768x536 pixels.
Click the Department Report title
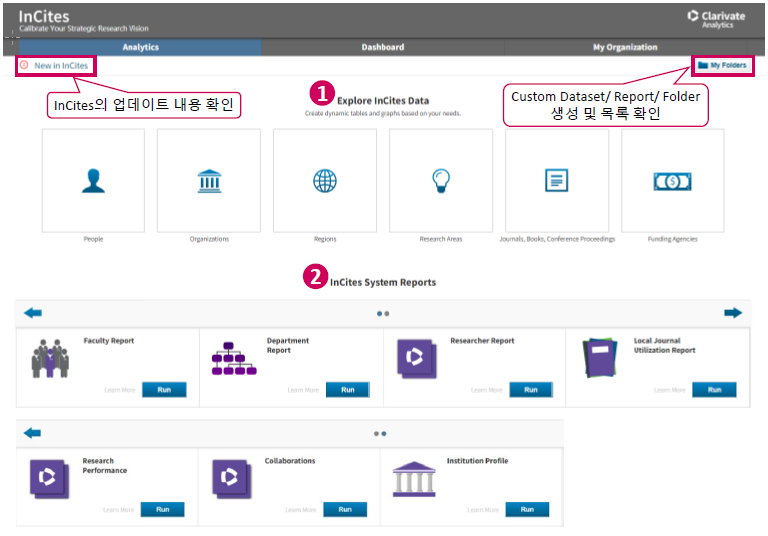[x=288, y=345]
